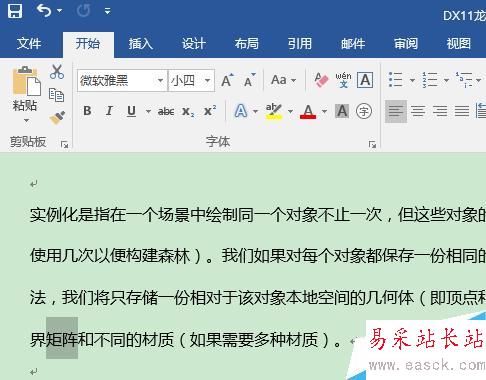This screenshot has height=380, width=486.
Task: Toggle Italic formatting
Action: click(x=109, y=111)
